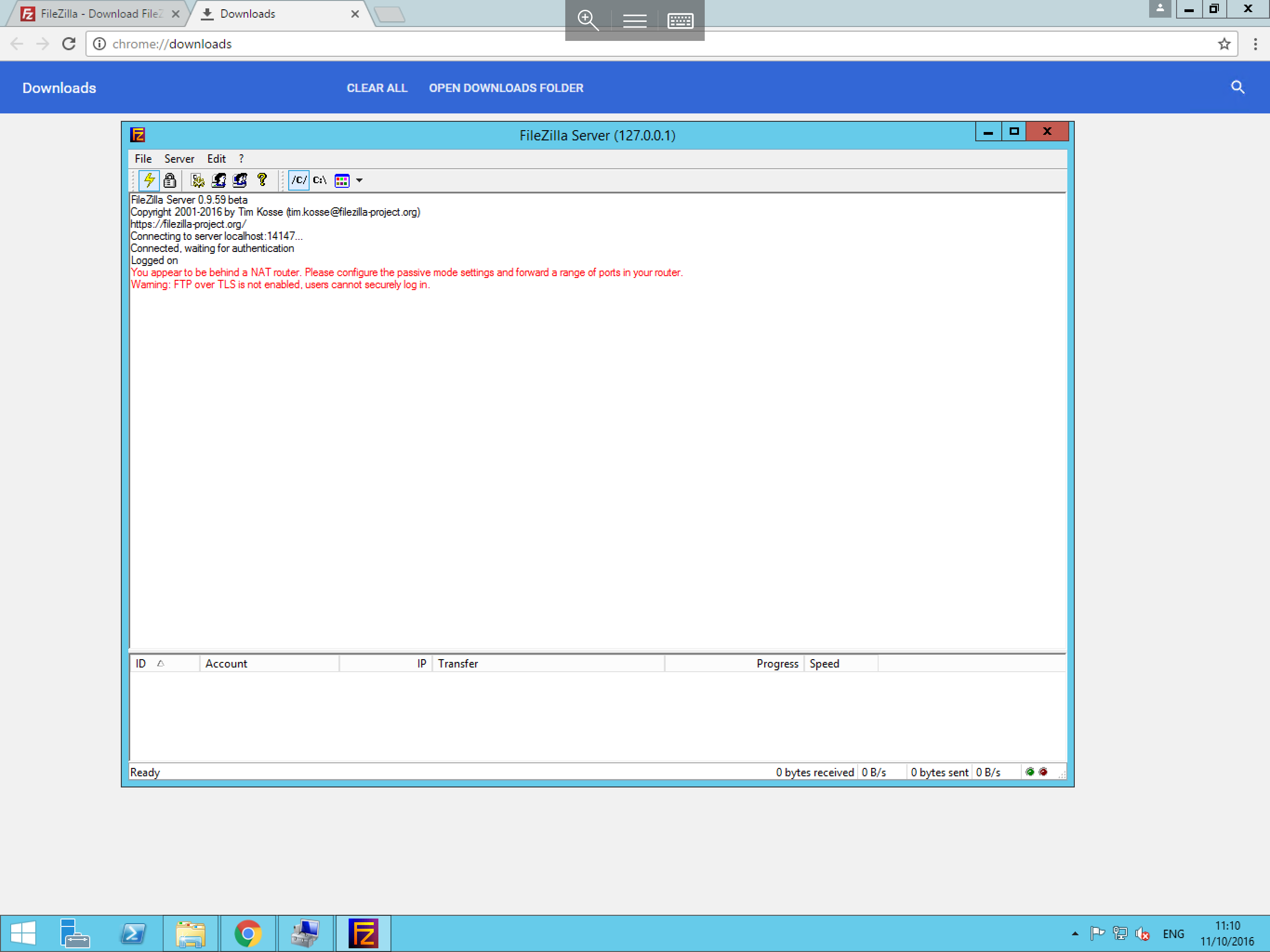
Task: Click the Chrome taskbar icon
Action: [x=248, y=933]
